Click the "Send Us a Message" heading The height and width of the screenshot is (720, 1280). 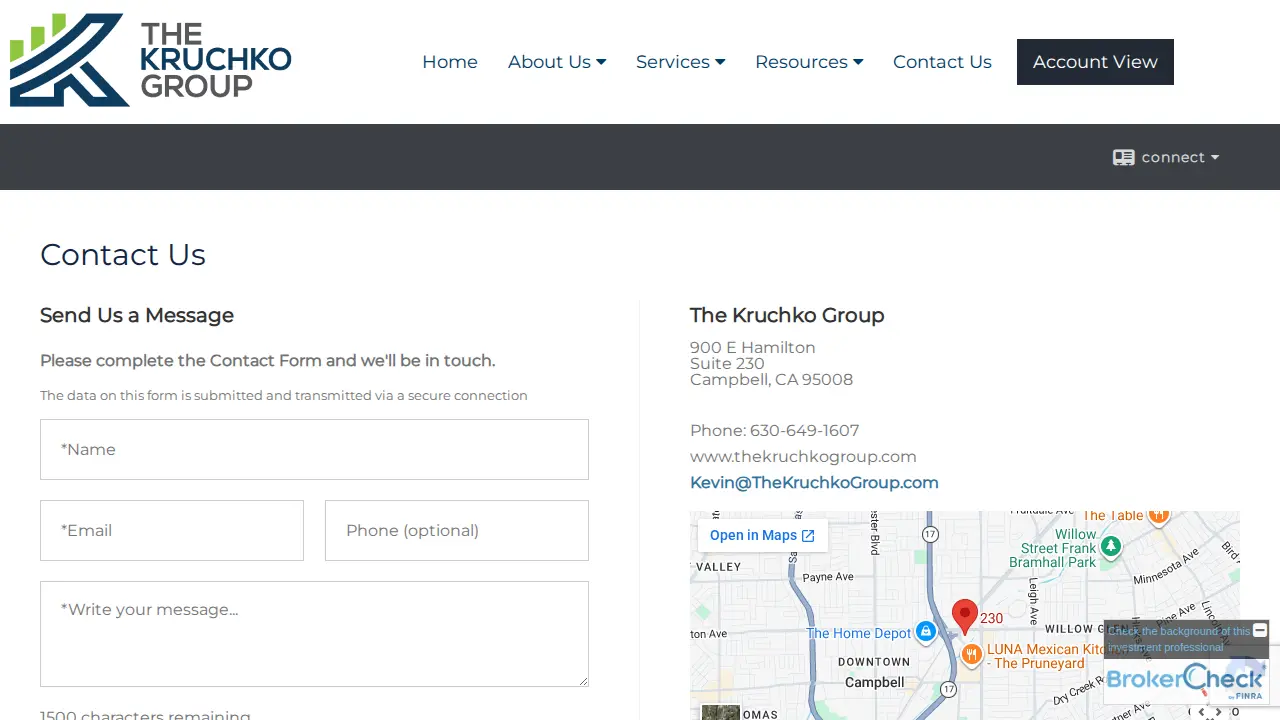137,315
